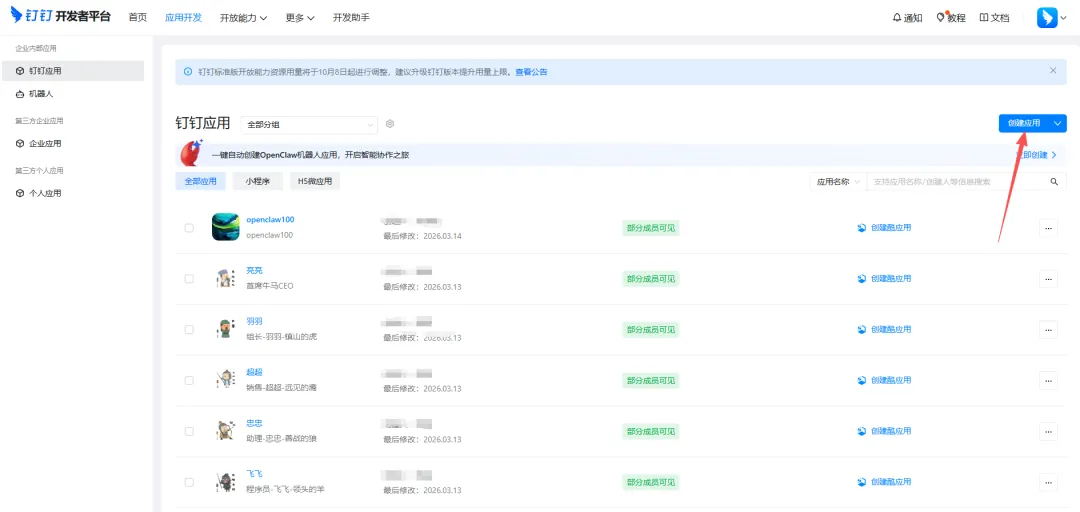1080x512 pixels.
Task: Expand the 开放能力 menu
Action: pos(244,18)
